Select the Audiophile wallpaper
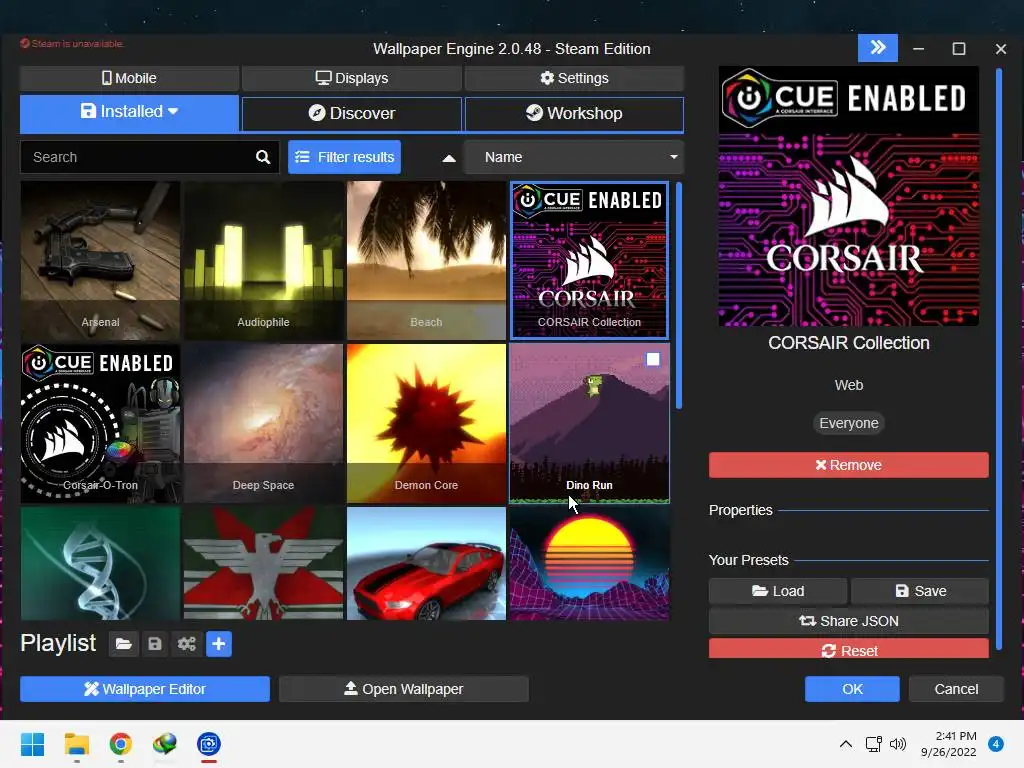 click(x=263, y=261)
